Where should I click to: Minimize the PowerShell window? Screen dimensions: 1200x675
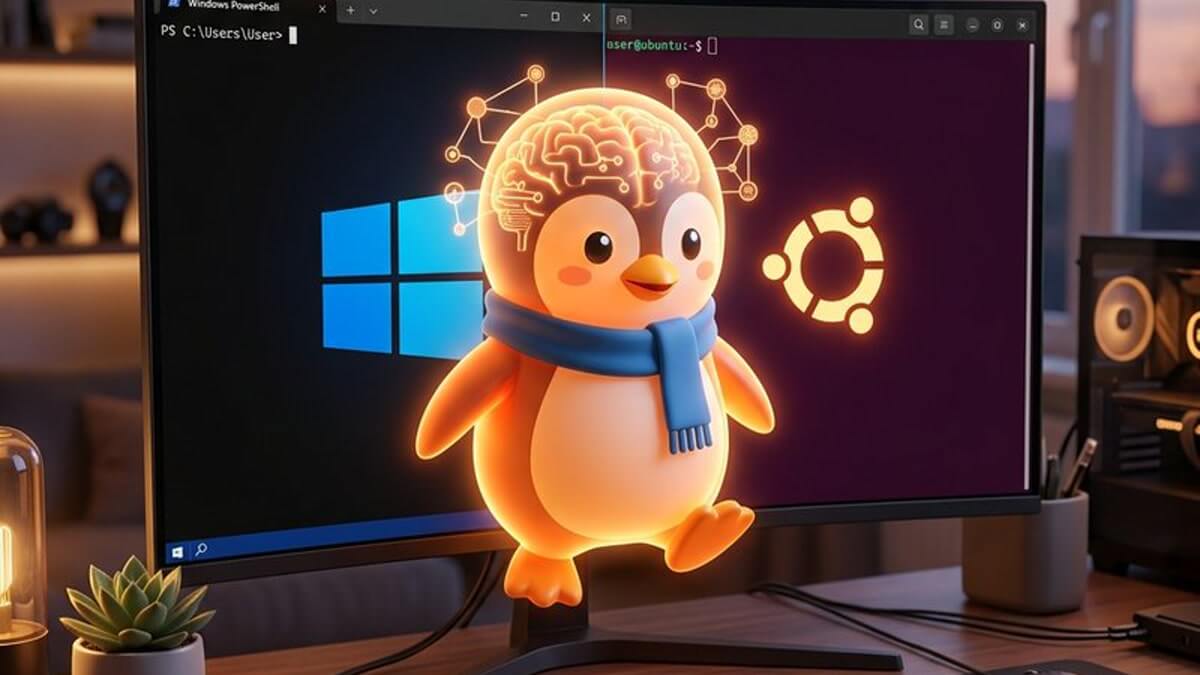(x=525, y=15)
